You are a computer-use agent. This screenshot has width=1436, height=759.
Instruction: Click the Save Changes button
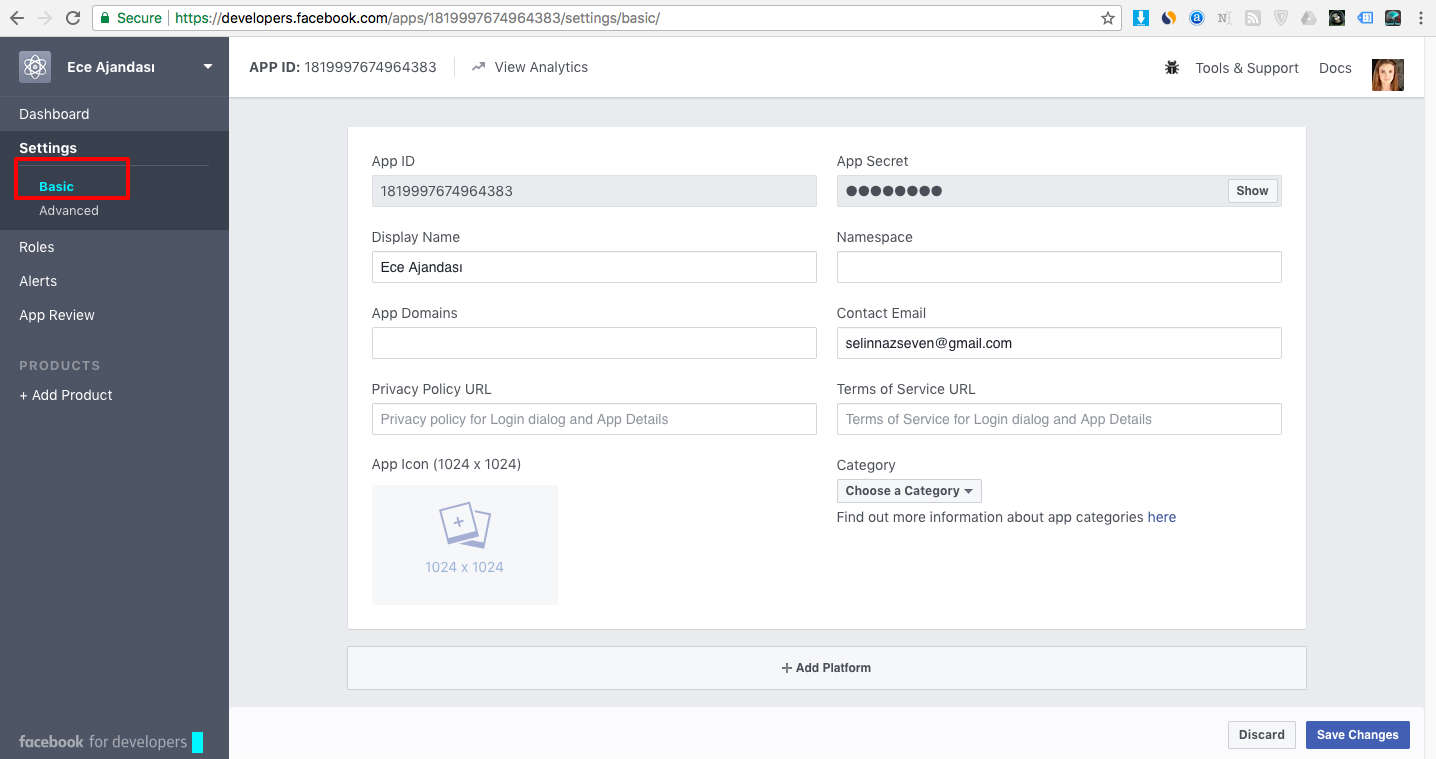(x=1357, y=735)
